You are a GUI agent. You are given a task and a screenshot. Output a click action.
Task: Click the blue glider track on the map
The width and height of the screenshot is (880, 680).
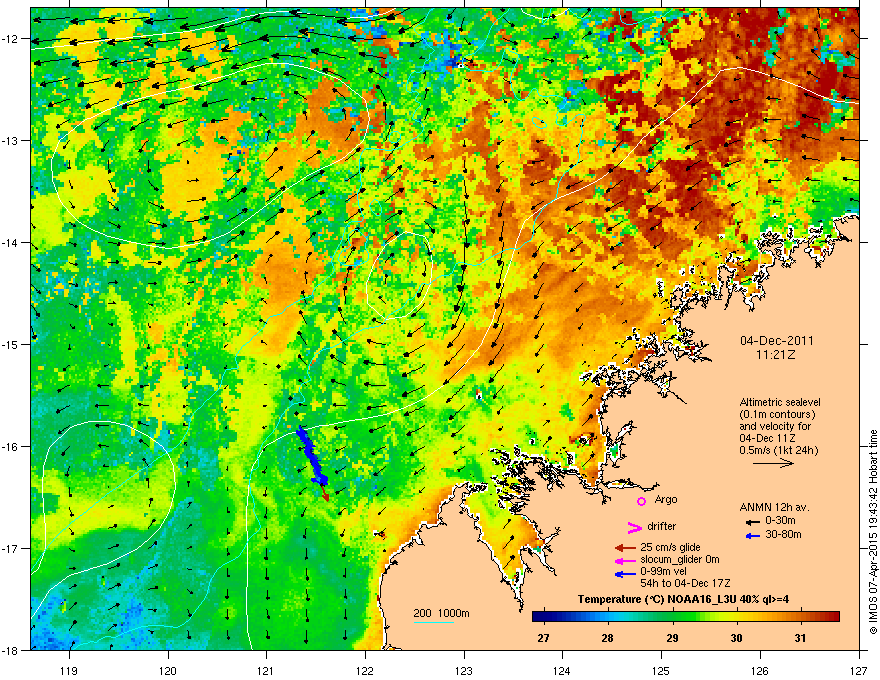[310, 453]
